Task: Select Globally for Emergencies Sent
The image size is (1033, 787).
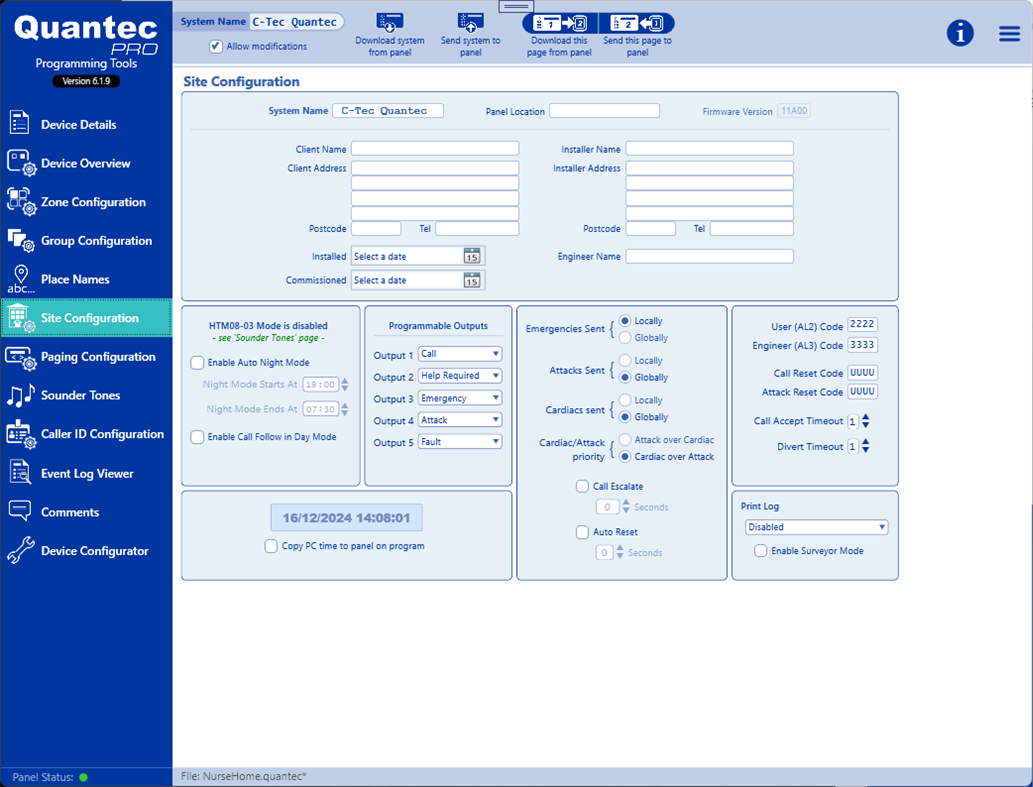Action: click(625, 337)
